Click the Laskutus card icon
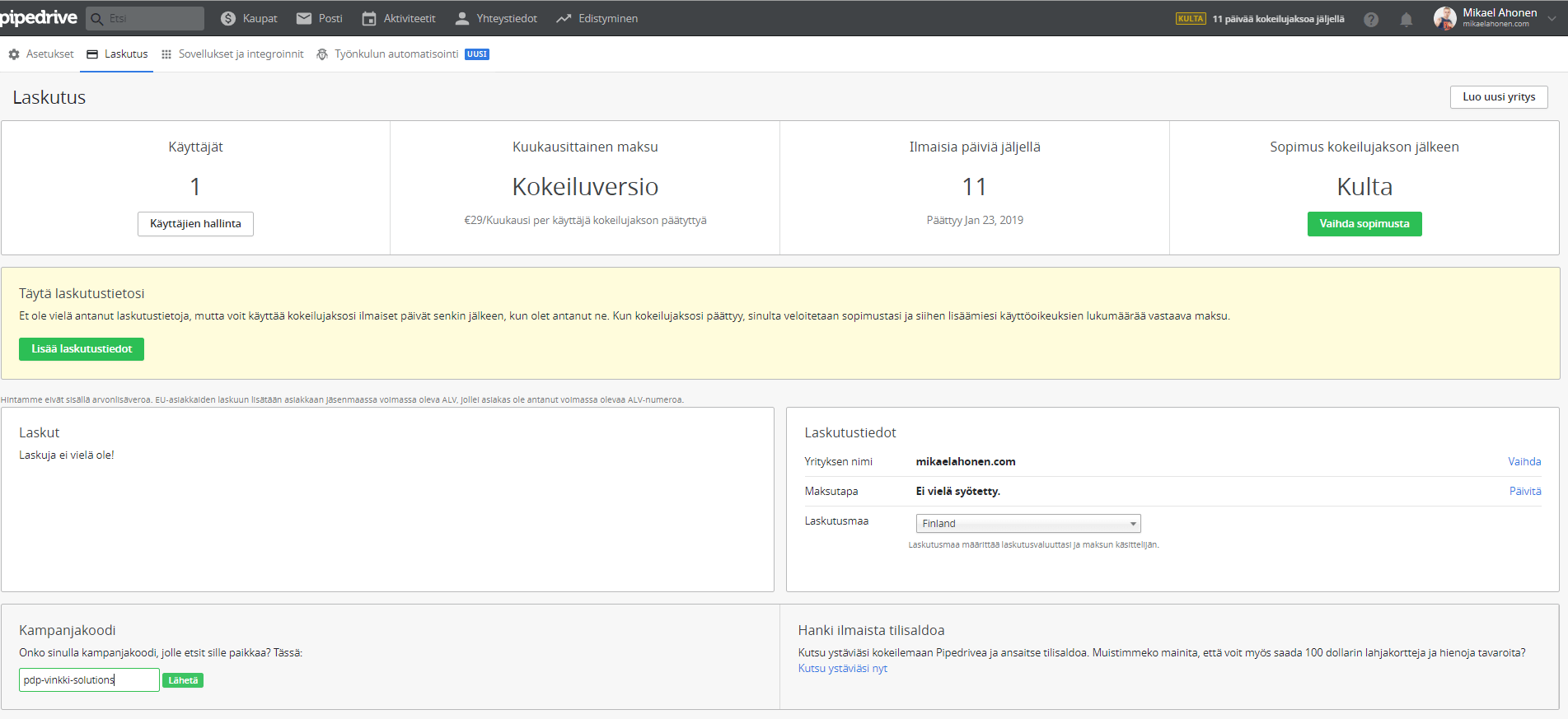Screen dimensions: 1568x719 pos(92,54)
